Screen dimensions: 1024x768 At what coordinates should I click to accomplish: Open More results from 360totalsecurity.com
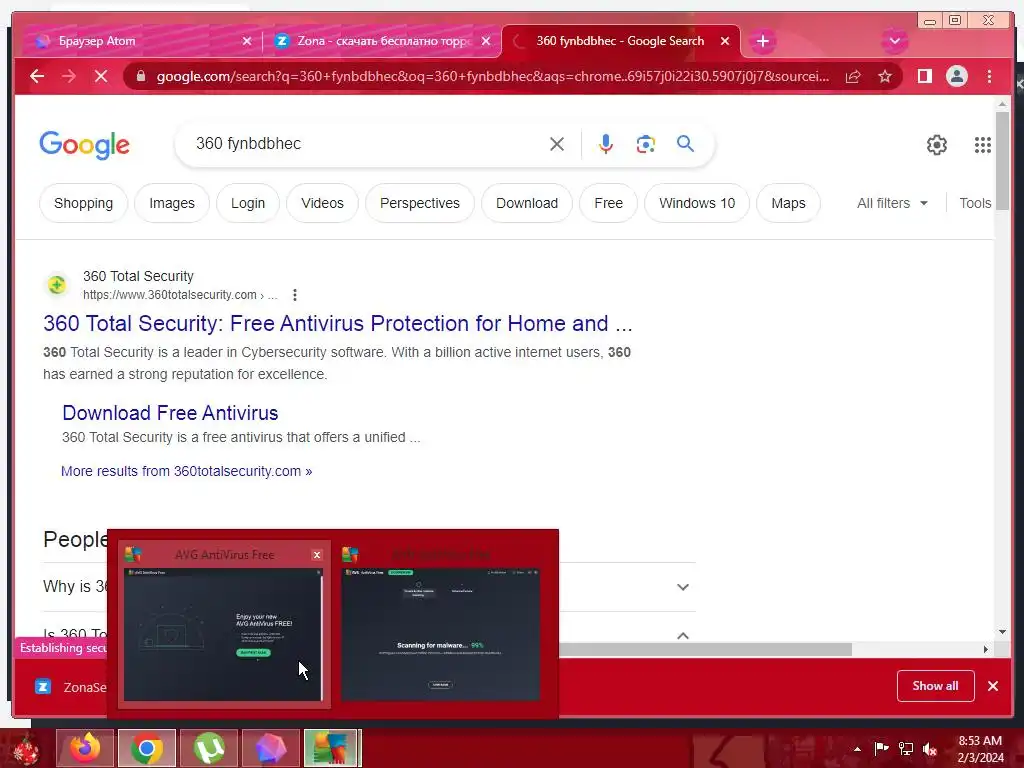click(x=187, y=471)
